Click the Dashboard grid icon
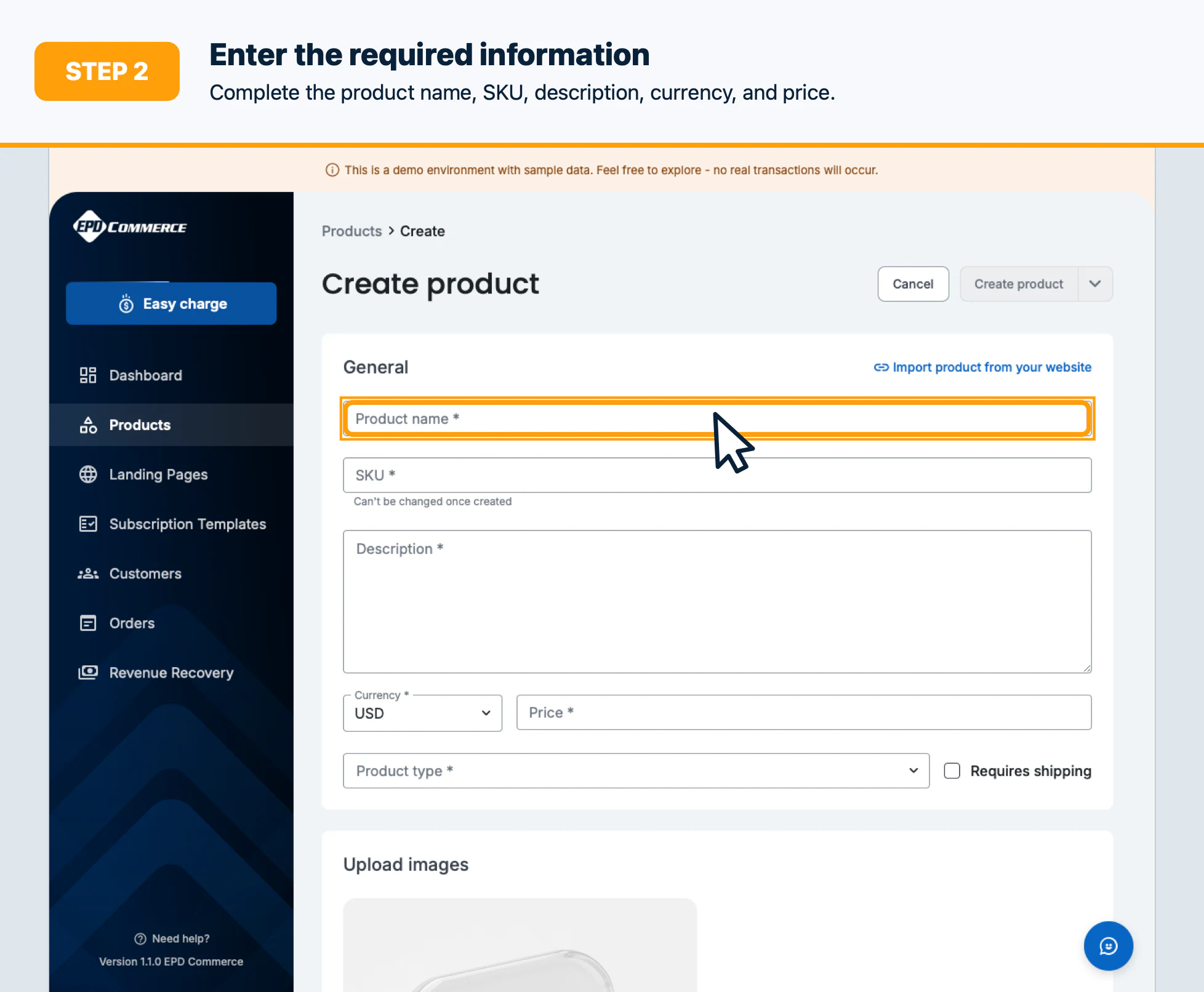This screenshot has height=992, width=1204. coord(88,375)
